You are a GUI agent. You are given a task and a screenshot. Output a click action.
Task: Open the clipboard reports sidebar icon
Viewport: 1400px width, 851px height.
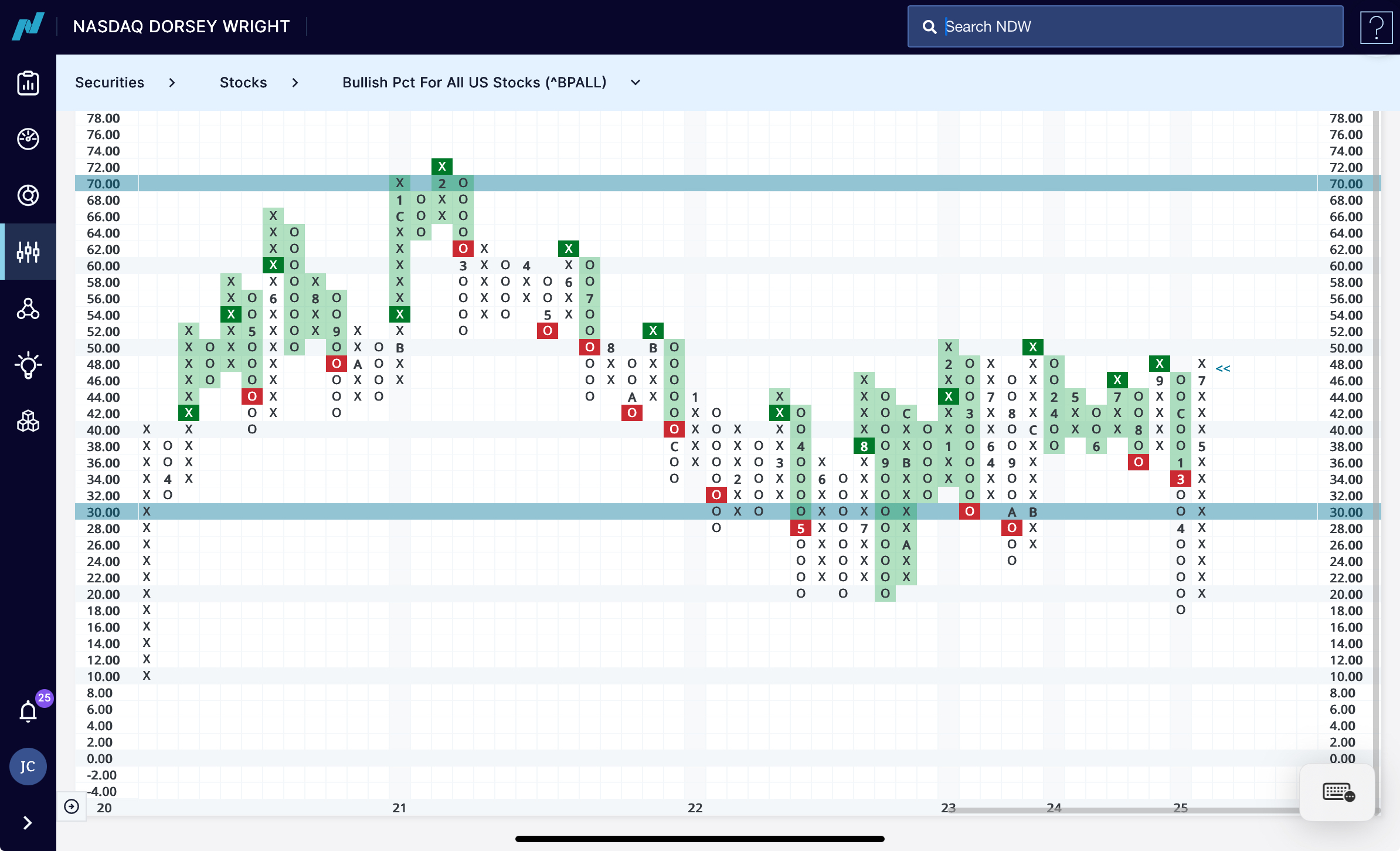click(x=28, y=83)
